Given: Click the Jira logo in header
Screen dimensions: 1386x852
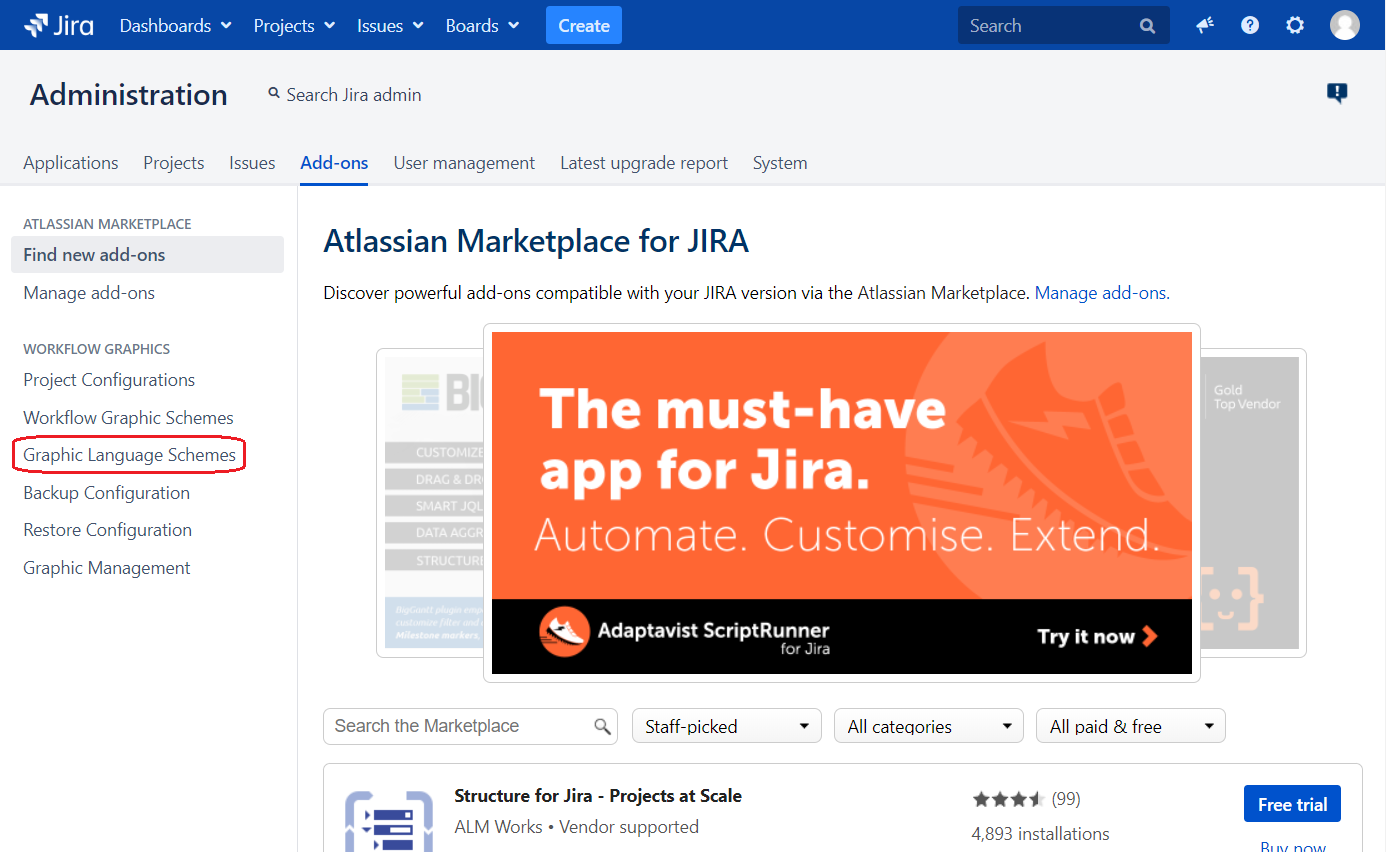Looking at the screenshot, I should pos(59,25).
